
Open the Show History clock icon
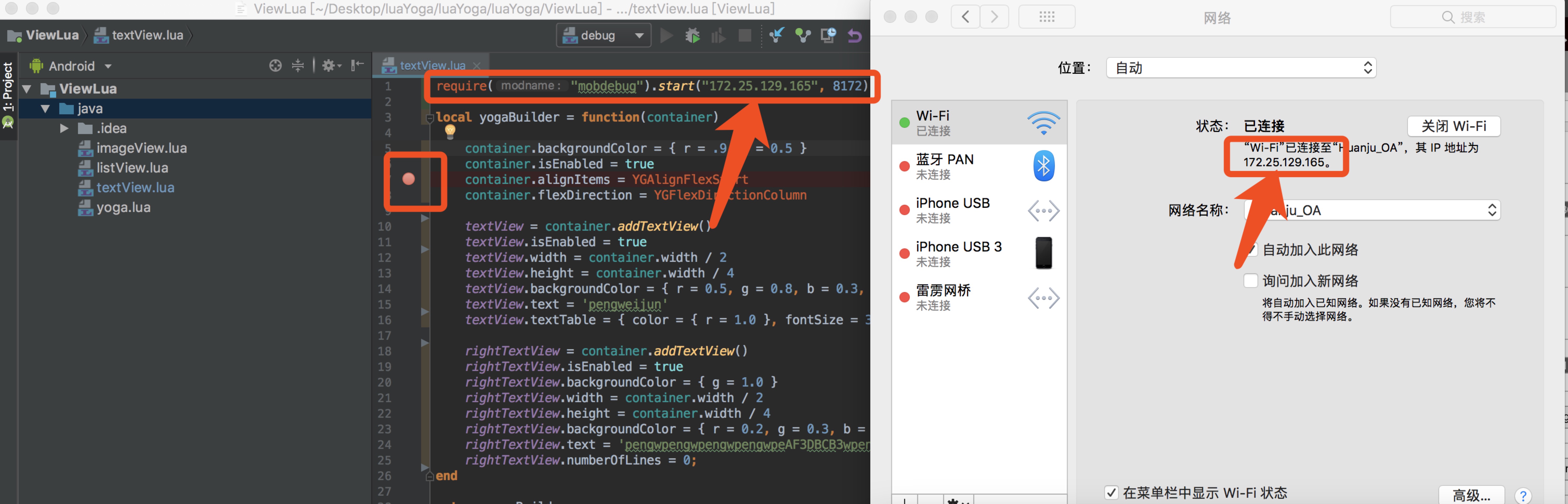pyautogui.click(x=828, y=36)
